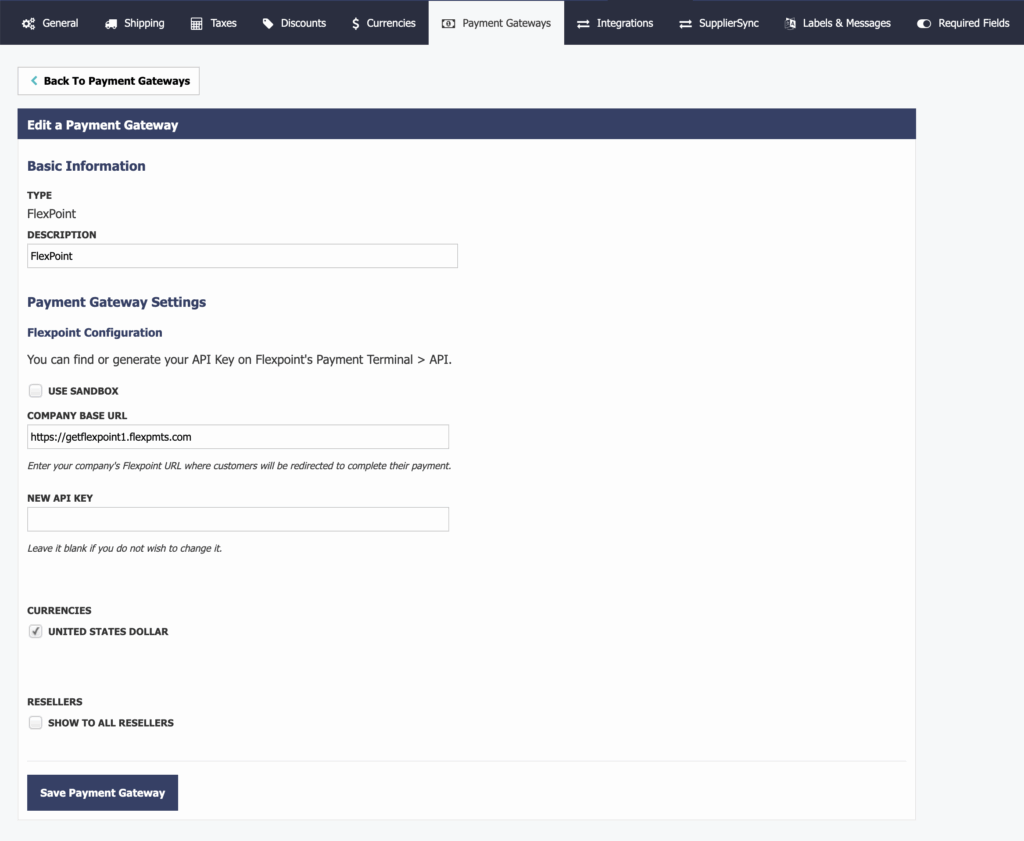Click the SupplierSync arrows icon
This screenshot has width=1024, height=841.
685,24
